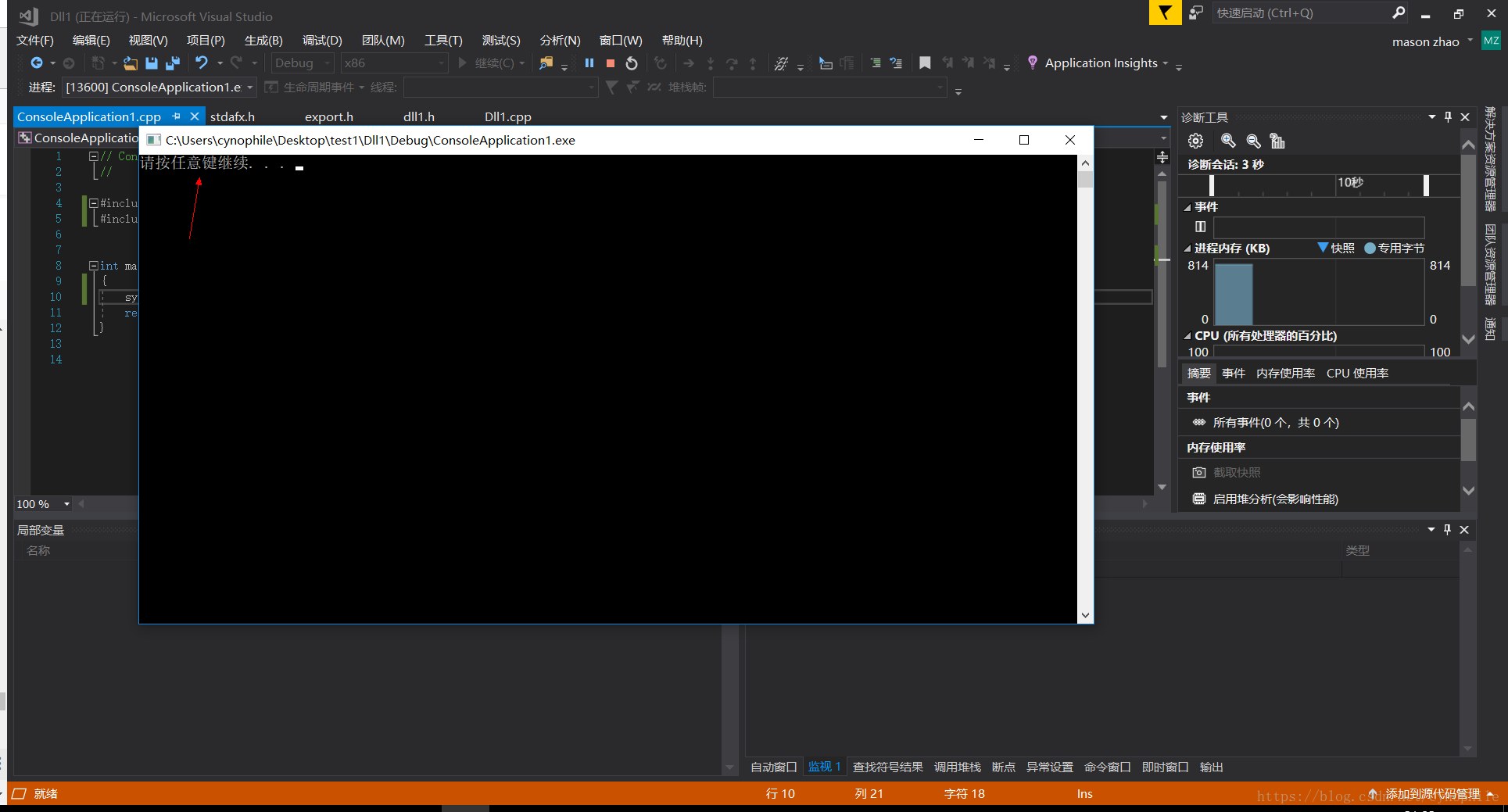Pin the ConsoleApplication1.cpp tab

(177, 116)
